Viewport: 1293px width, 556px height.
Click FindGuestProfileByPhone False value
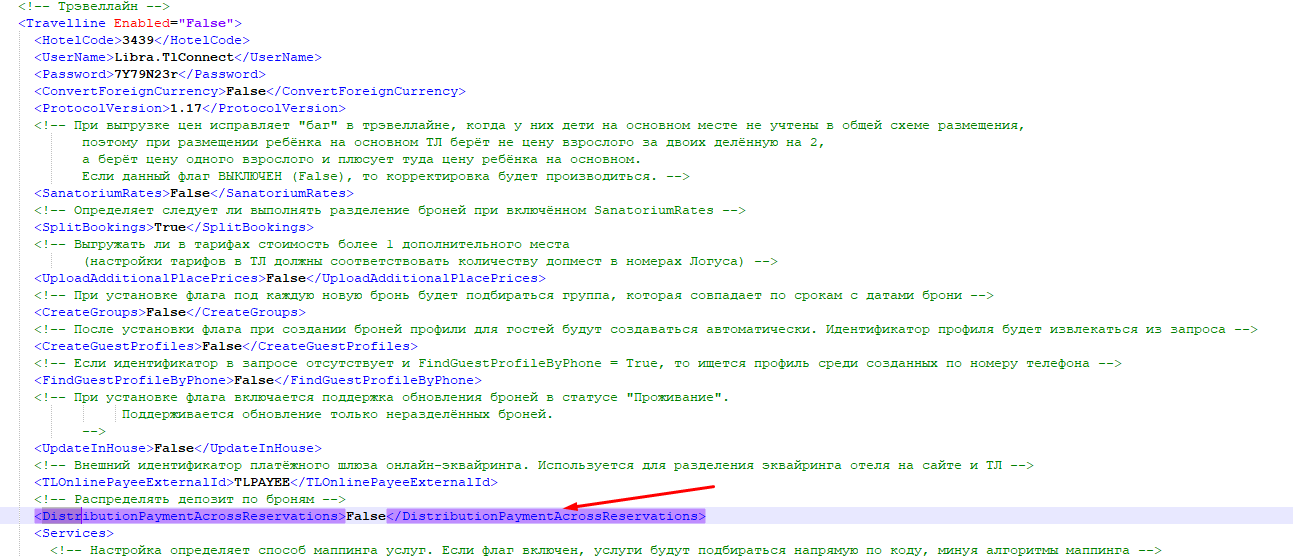pos(253,380)
